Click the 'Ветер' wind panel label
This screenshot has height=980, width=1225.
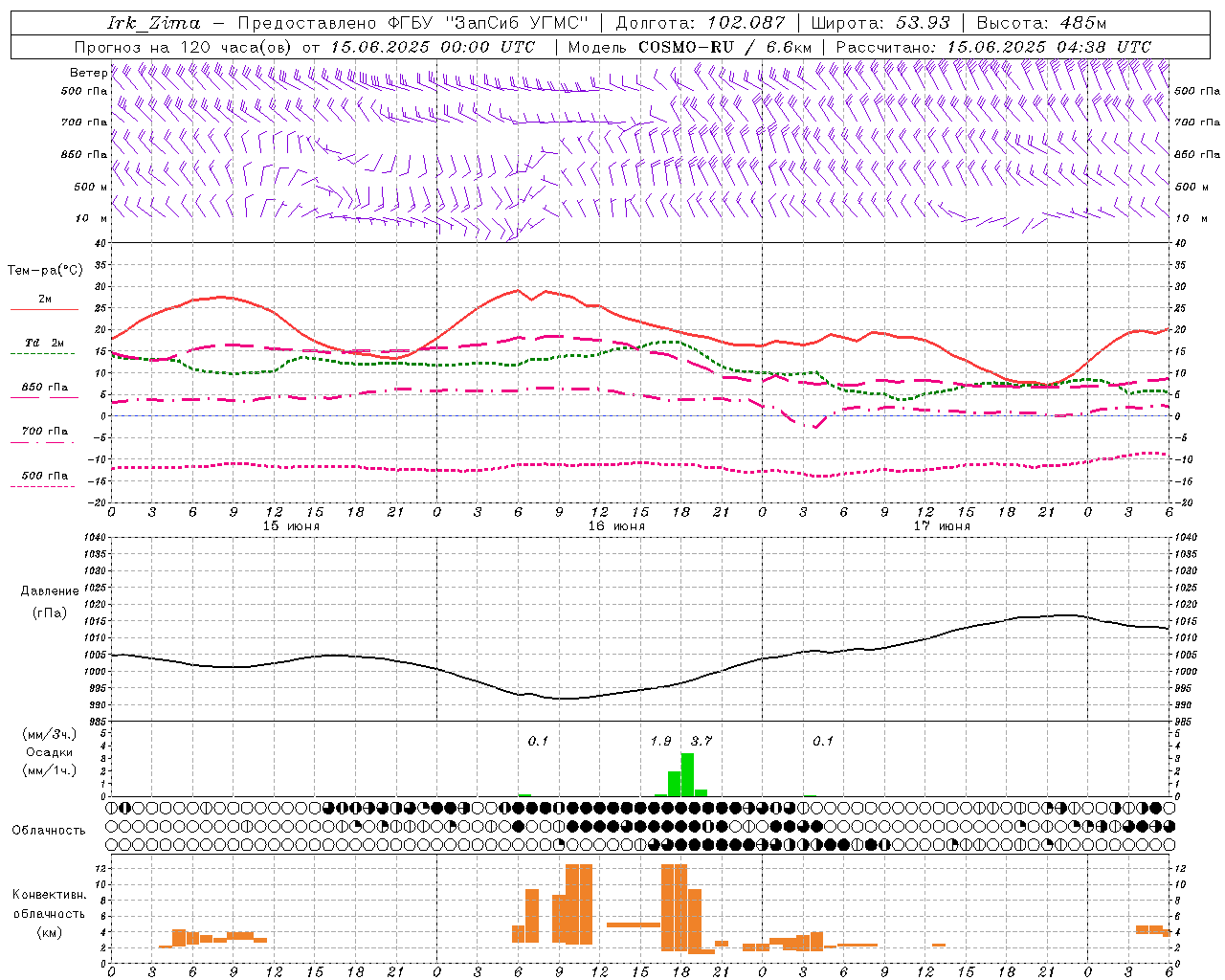click(88, 73)
